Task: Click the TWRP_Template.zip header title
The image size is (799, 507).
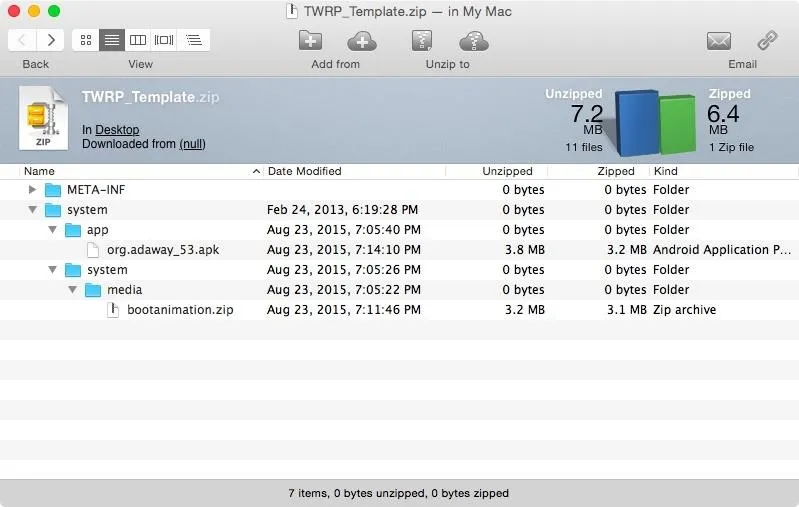Action: tap(150, 97)
